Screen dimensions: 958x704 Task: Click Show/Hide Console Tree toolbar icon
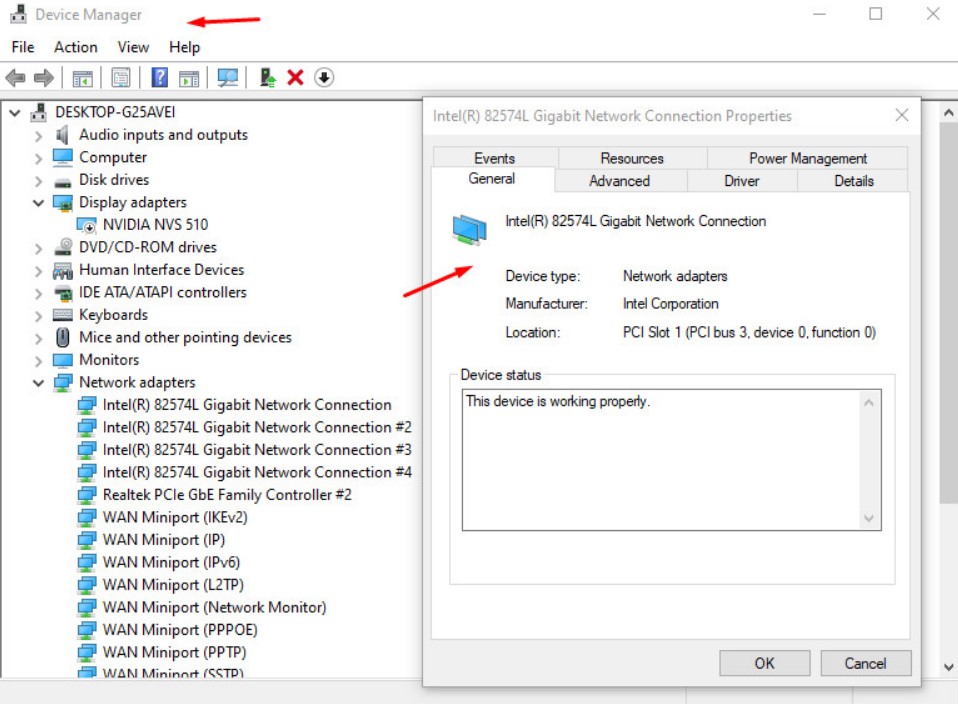pyautogui.click(x=82, y=78)
